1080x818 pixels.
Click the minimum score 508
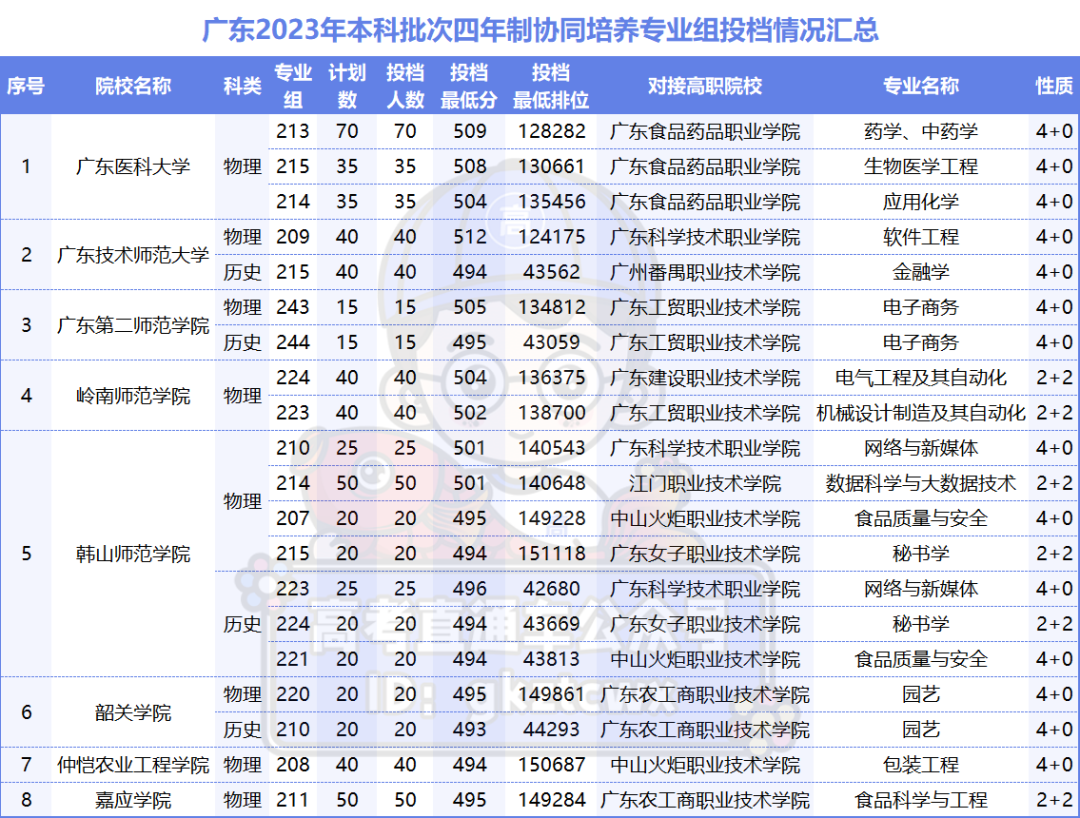(x=470, y=167)
